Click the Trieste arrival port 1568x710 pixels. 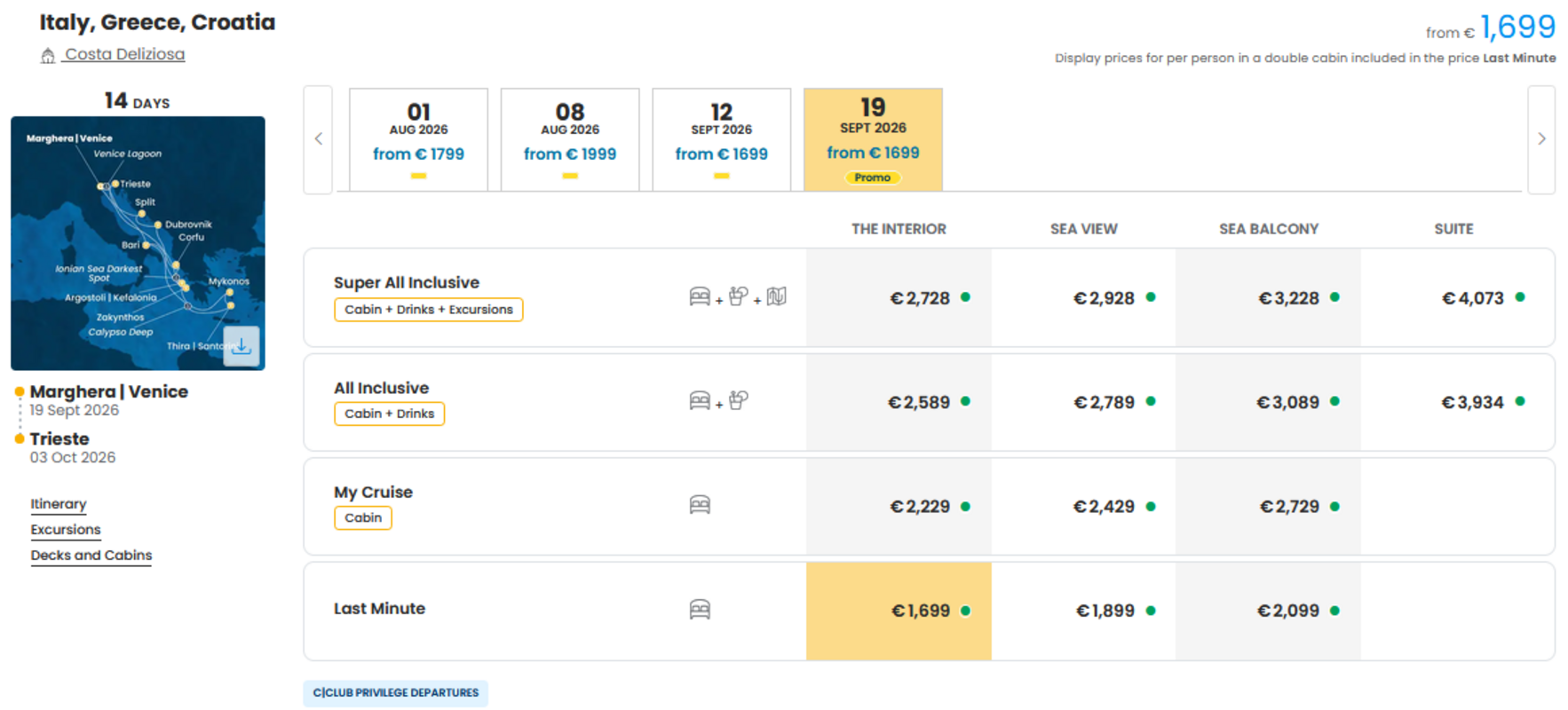[59, 438]
